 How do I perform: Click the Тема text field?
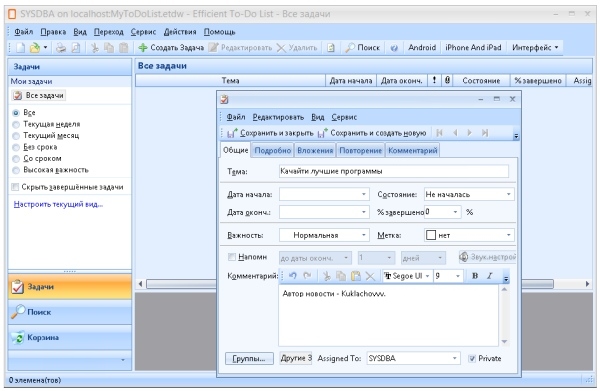(x=394, y=171)
